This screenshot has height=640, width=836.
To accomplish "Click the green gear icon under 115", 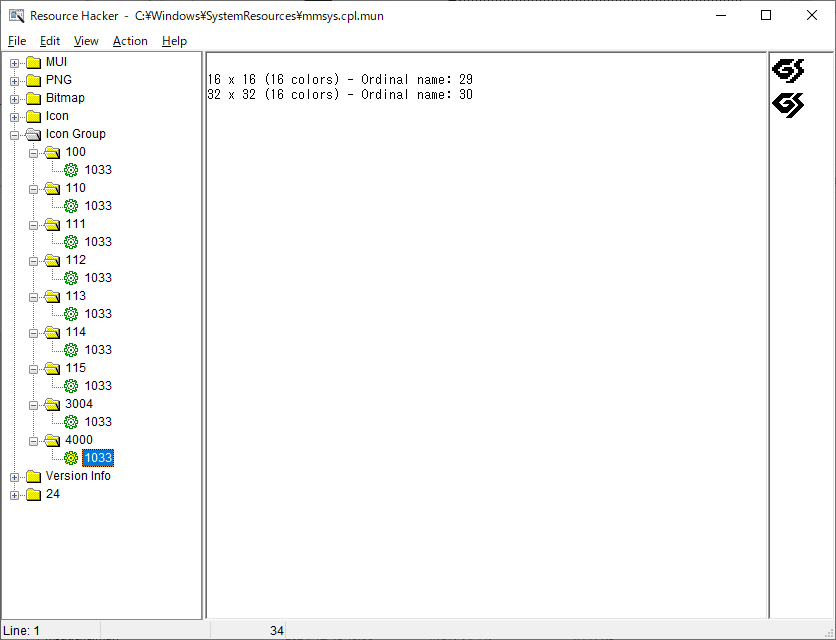I will [71, 386].
